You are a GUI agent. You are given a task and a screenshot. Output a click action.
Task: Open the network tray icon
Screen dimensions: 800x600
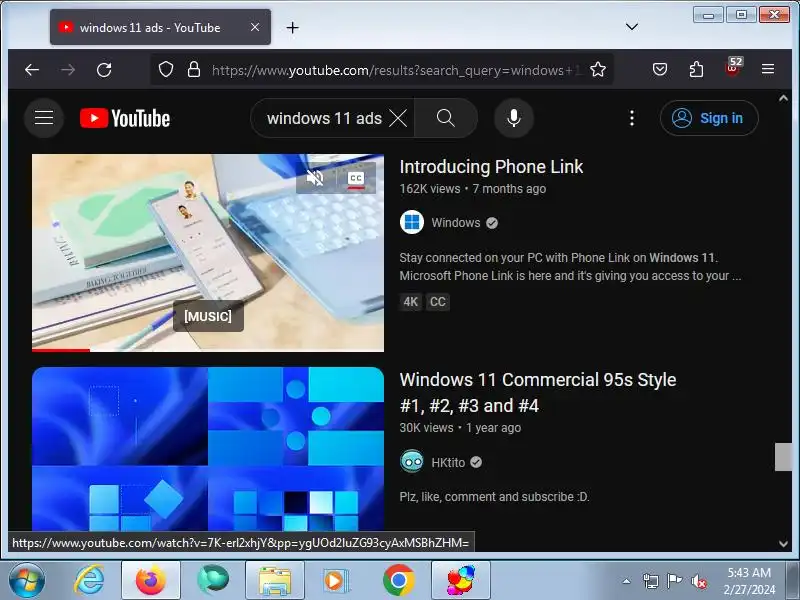pyautogui.click(x=651, y=581)
